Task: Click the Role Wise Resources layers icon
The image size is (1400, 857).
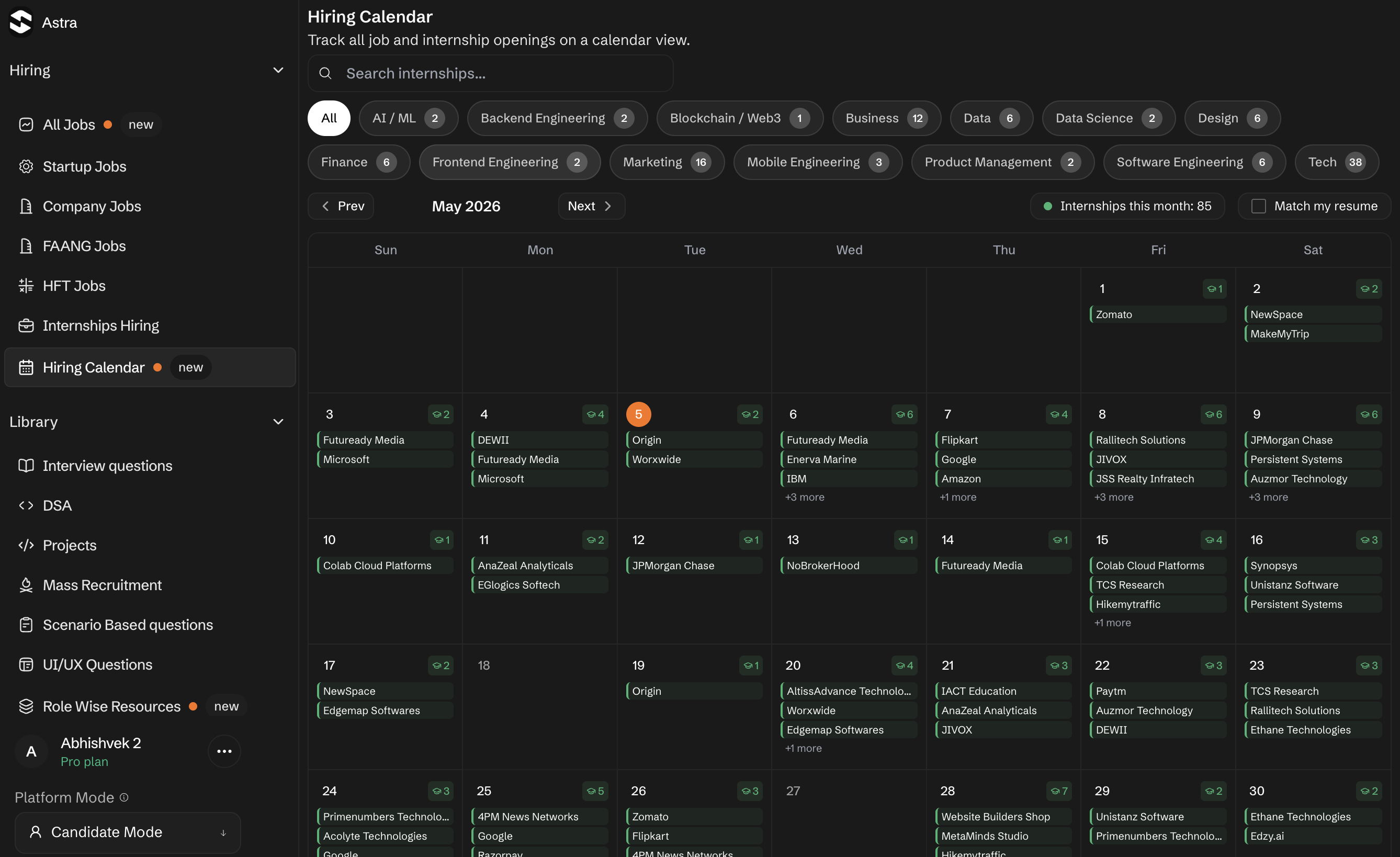Action: [x=26, y=706]
